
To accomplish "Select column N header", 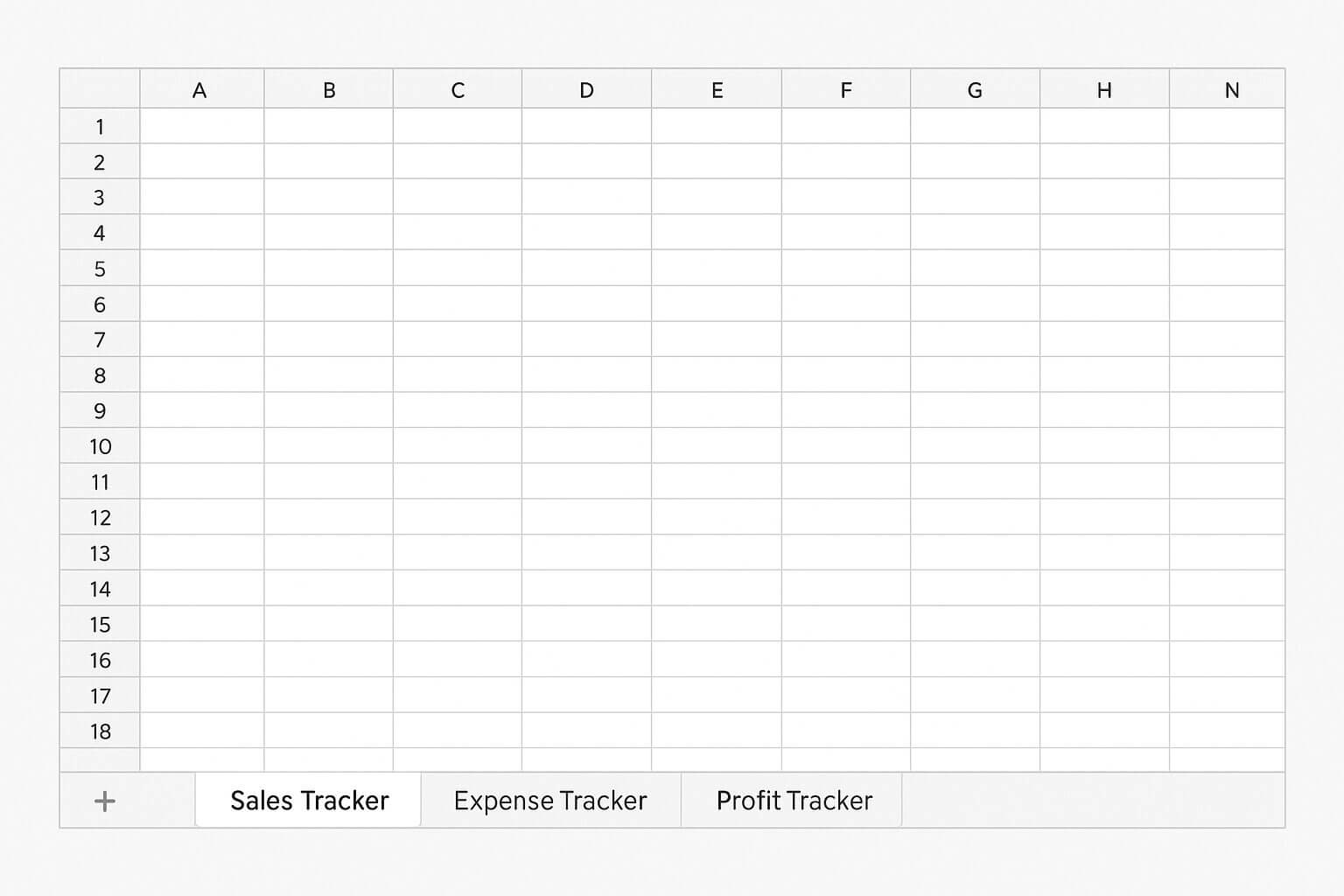I will [x=1232, y=88].
